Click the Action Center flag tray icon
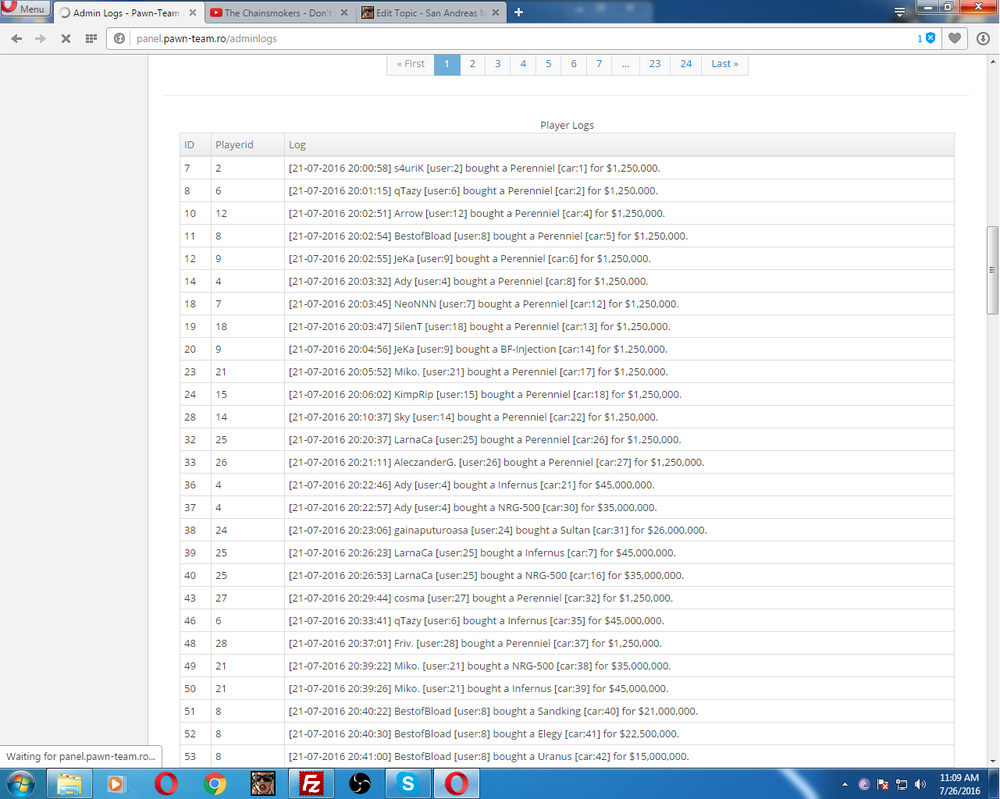This screenshot has height=799, width=1000. (883, 784)
